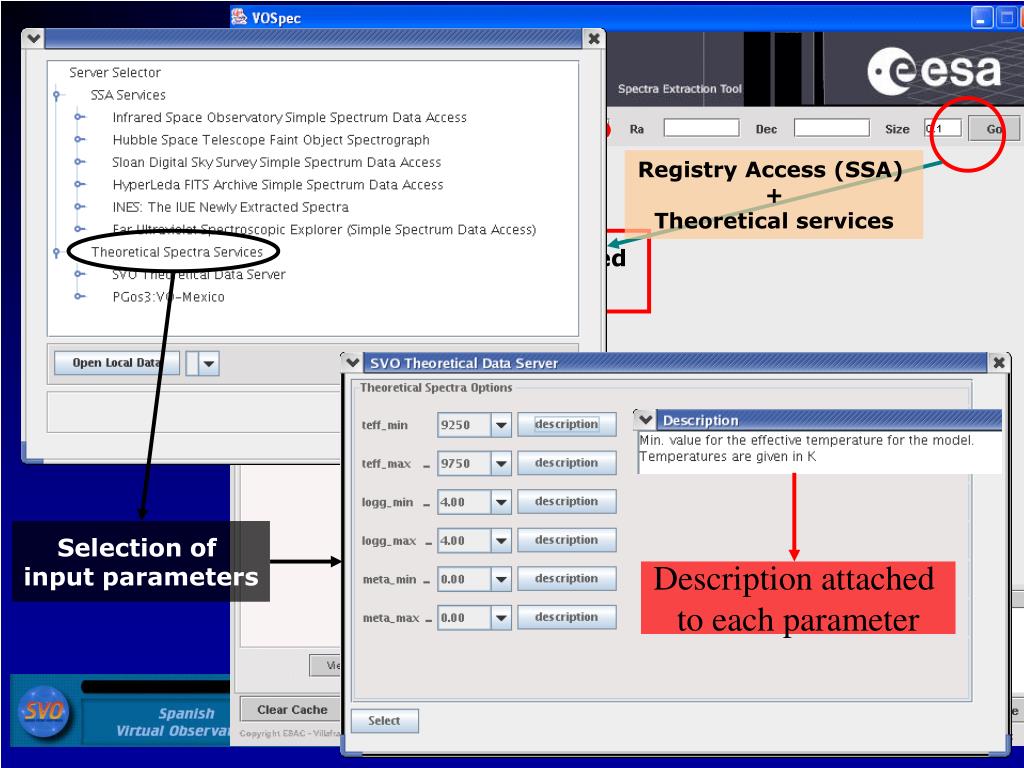Screen dimensions: 1024x768
Task: Show description for meta_max
Action: click(x=566, y=617)
